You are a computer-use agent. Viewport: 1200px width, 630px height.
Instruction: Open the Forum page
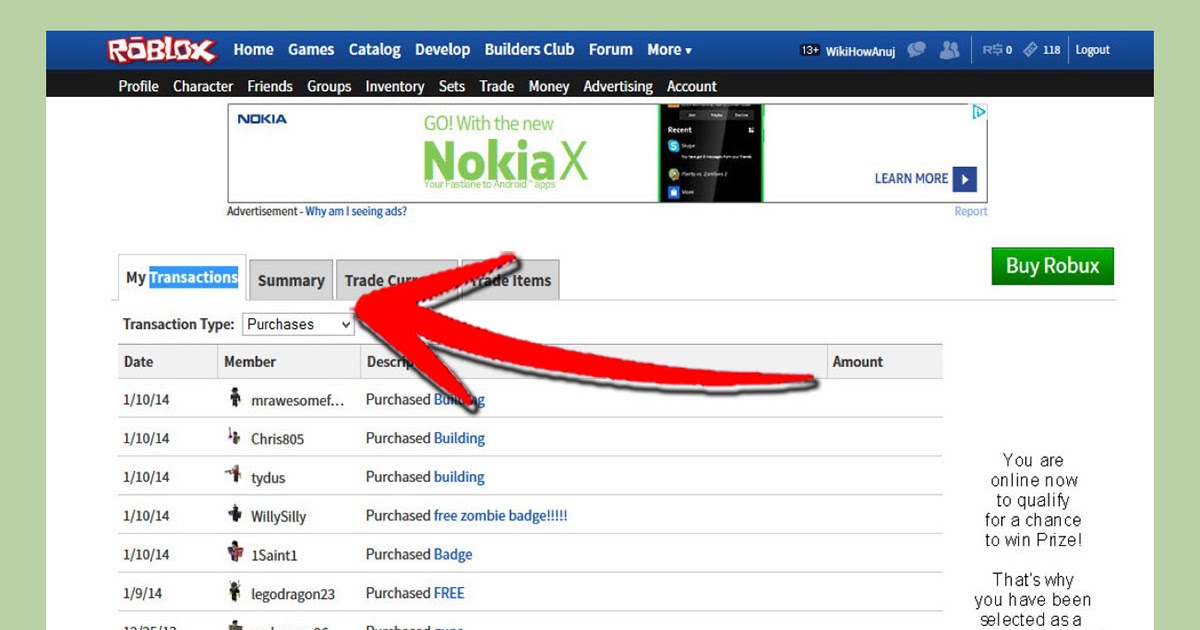point(610,49)
